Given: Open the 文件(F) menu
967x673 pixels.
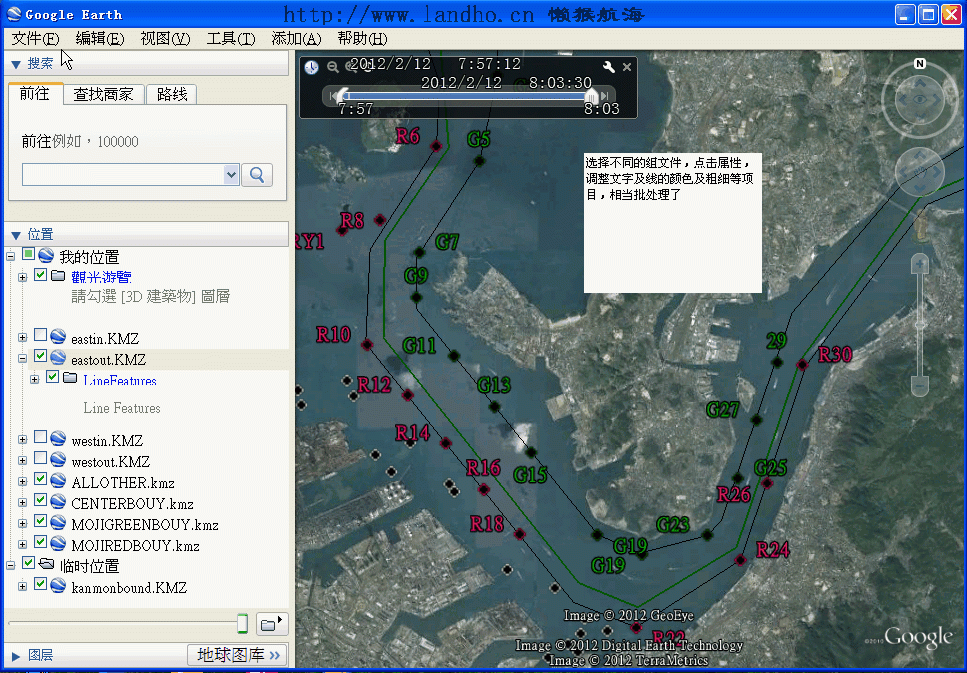Looking at the screenshot, I should [35, 39].
